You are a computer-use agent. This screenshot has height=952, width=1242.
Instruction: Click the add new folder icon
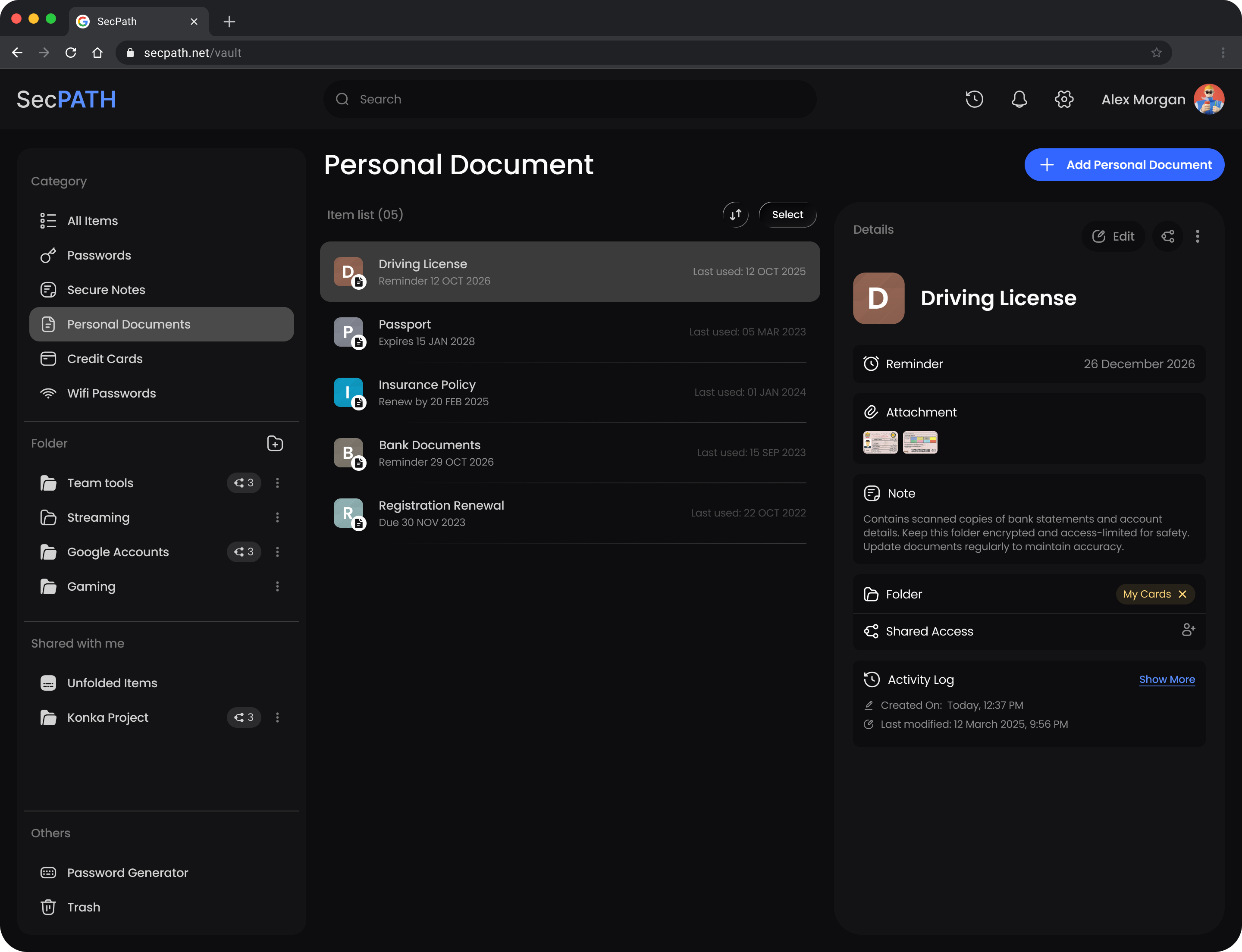coord(275,444)
